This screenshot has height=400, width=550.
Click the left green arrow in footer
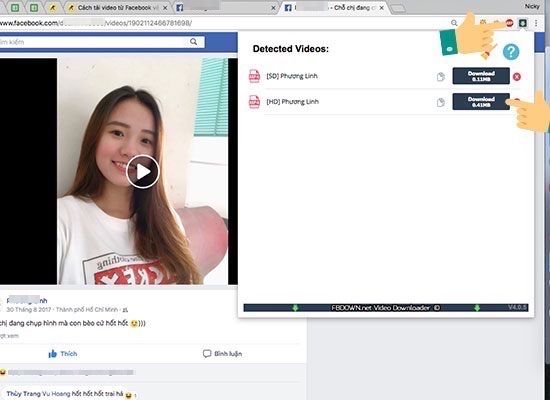(295, 308)
